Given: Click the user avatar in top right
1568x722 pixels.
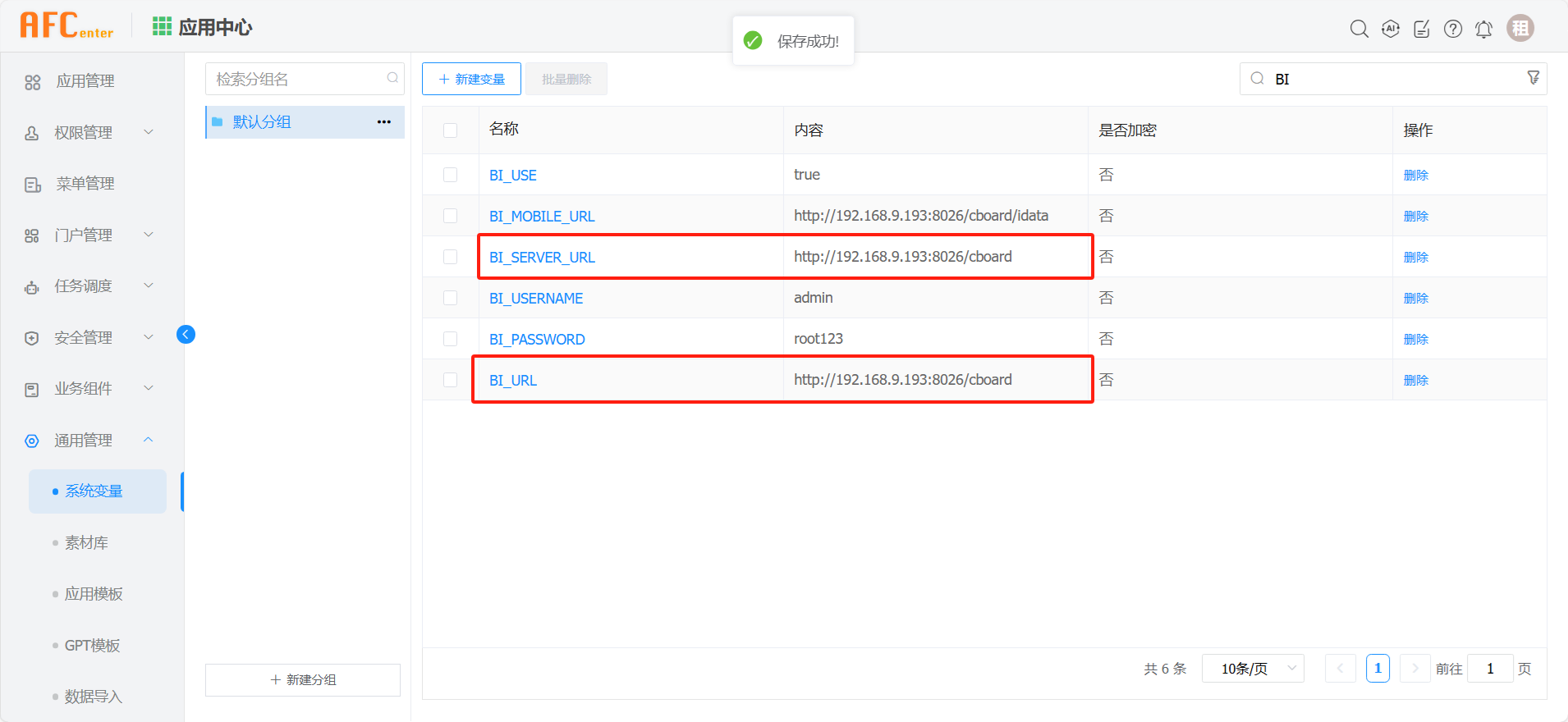Looking at the screenshot, I should click(1520, 28).
